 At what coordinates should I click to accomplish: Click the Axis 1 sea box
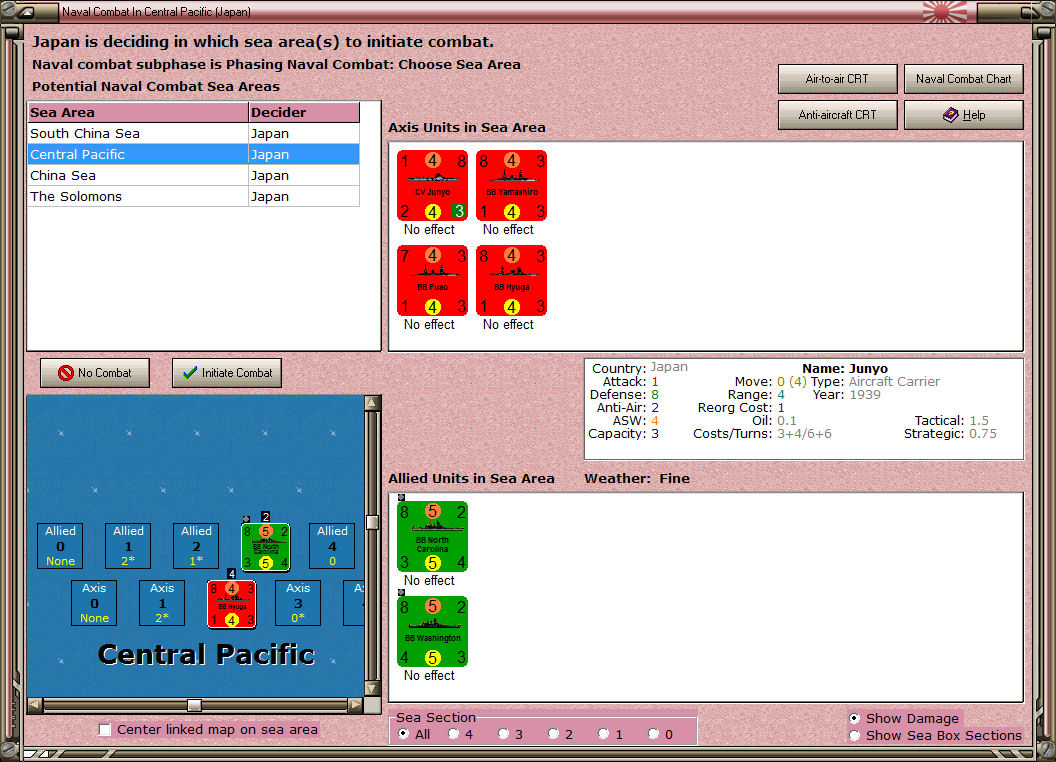coord(162,603)
